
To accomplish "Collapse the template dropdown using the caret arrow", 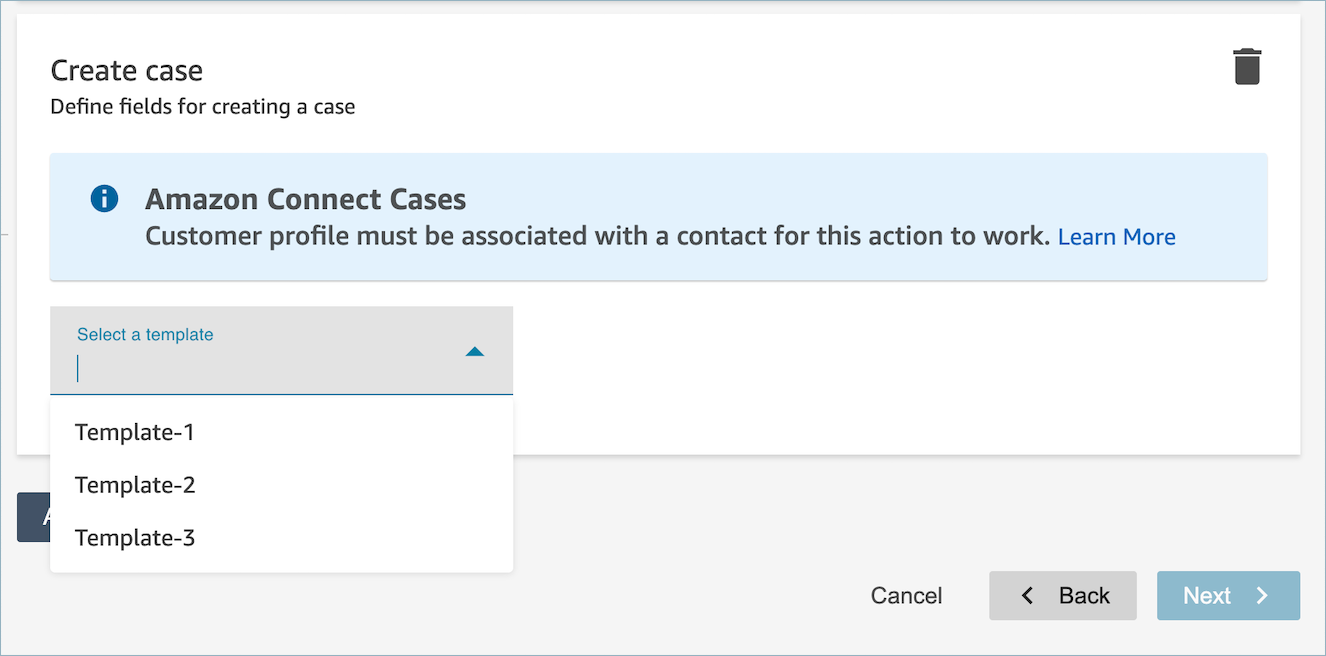I will click(475, 351).
